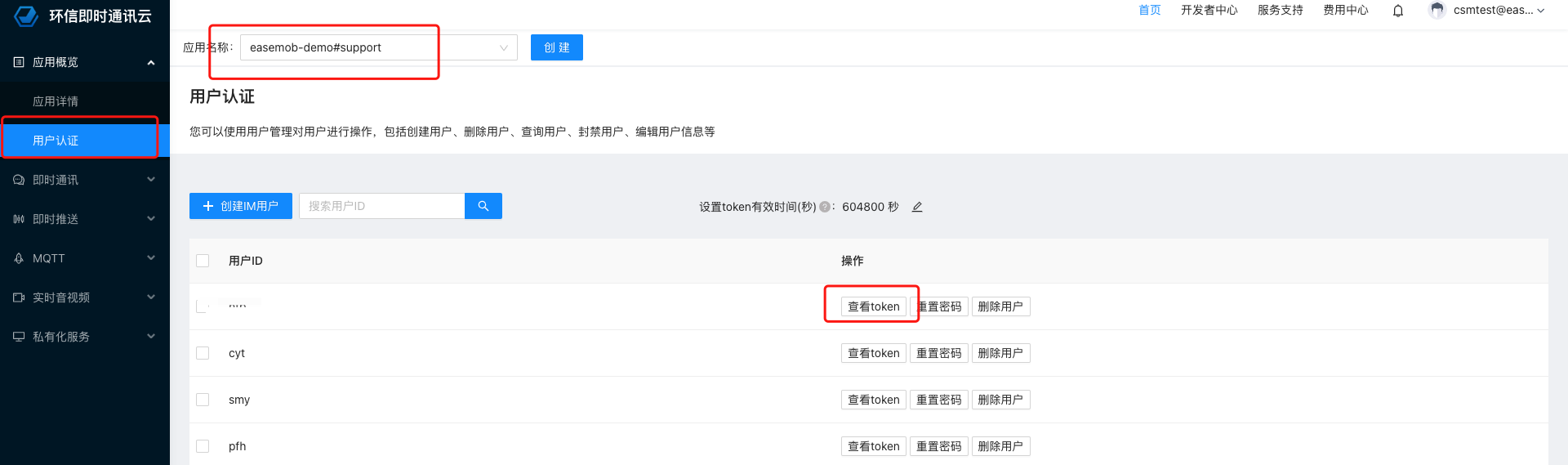The width and height of the screenshot is (1568, 465).
Task: Click the 创建IM用户 button
Action: click(x=241, y=206)
